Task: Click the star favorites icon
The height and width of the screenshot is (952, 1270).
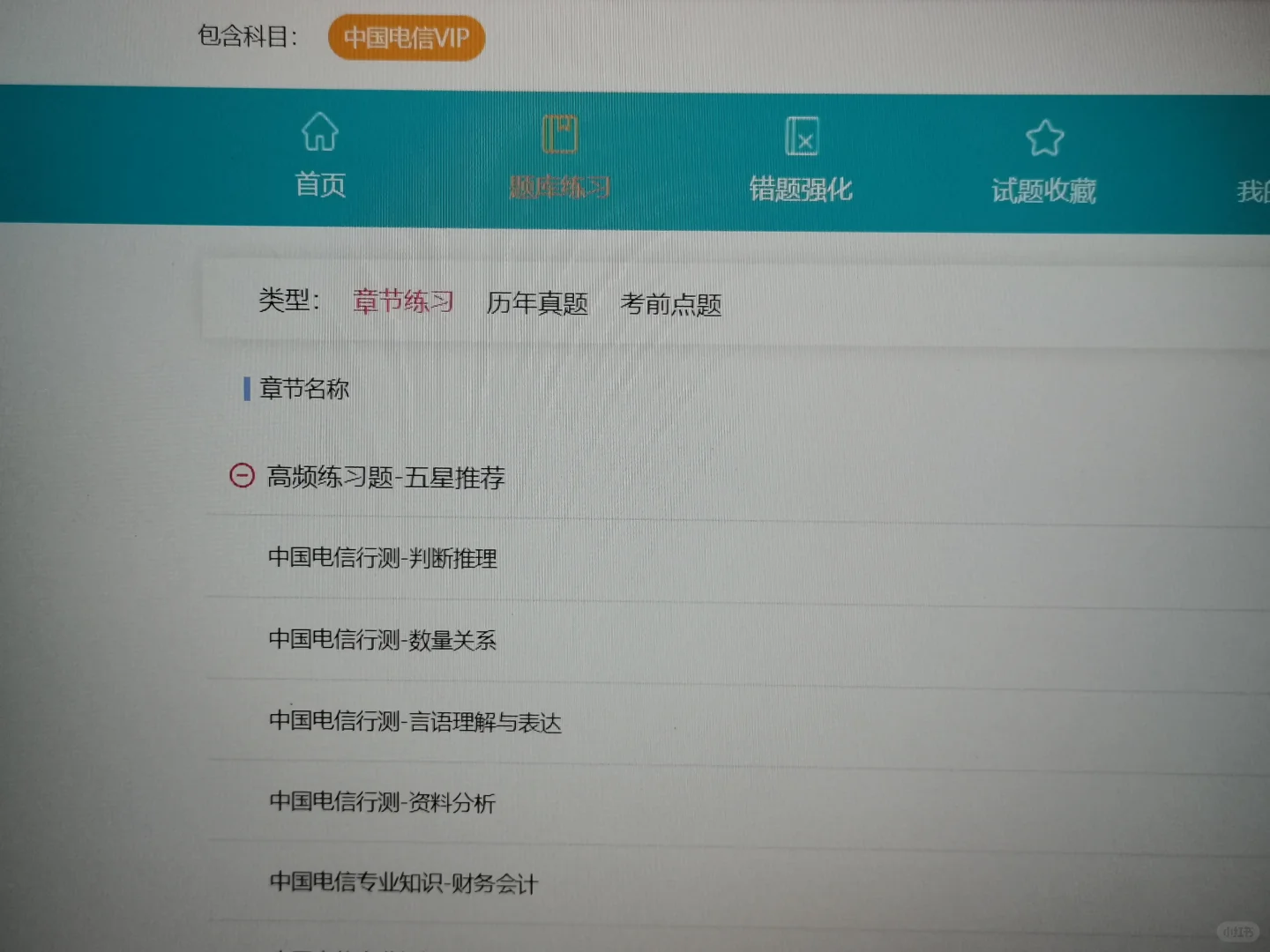Action: pyautogui.click(x=1045, y=138)
